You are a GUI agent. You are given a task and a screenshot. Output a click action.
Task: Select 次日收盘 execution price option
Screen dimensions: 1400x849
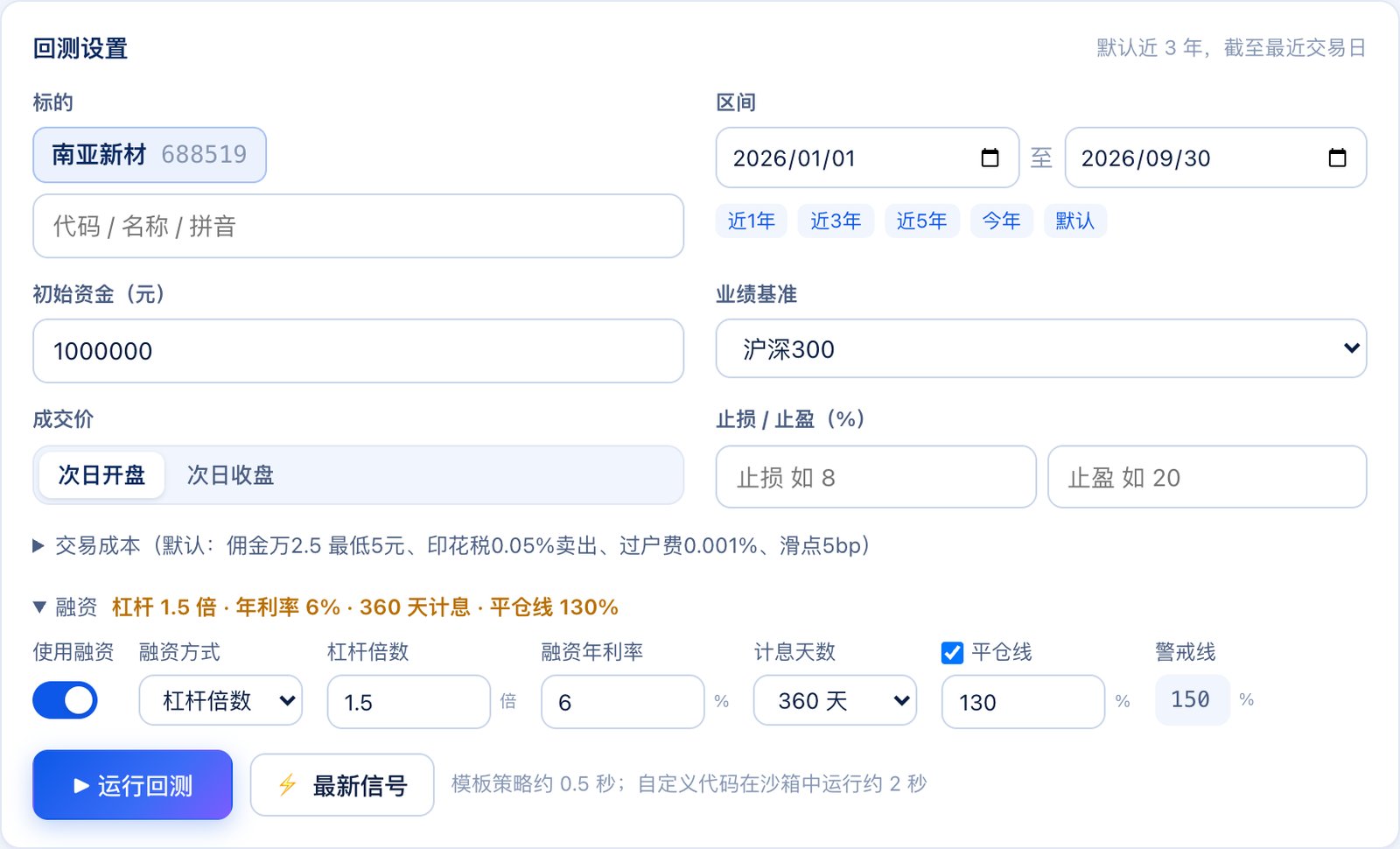click(230, 475)
